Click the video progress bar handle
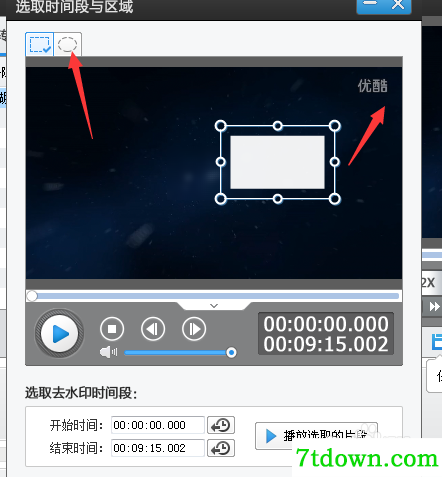The image size is (442, 477). [x=32, y=296]
